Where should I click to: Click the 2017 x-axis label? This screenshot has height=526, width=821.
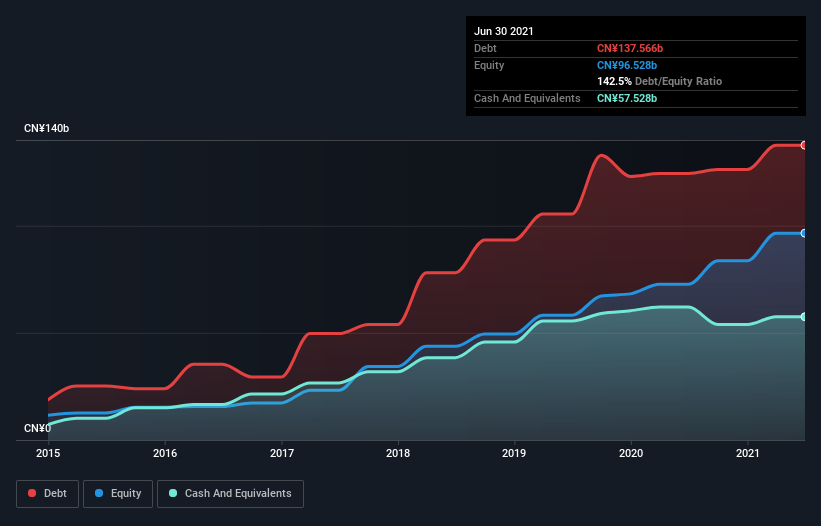coord(282,453)
